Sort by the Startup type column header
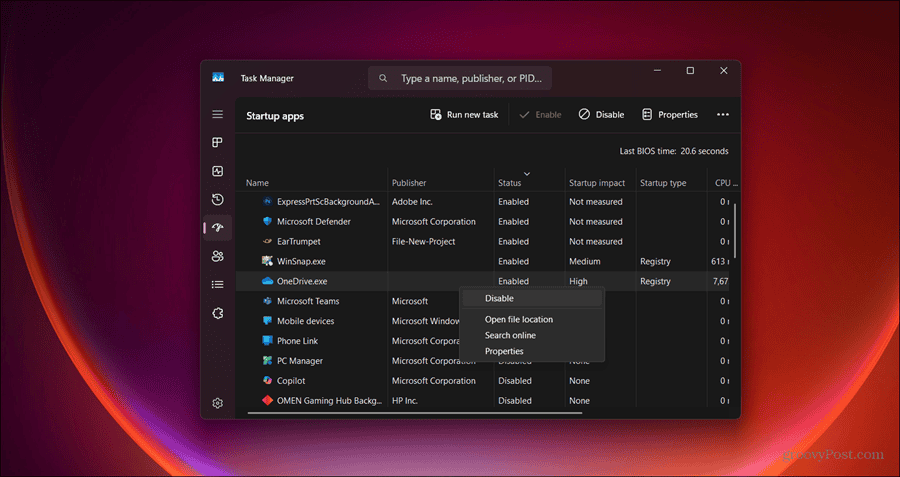 click(x=663, y=183)
